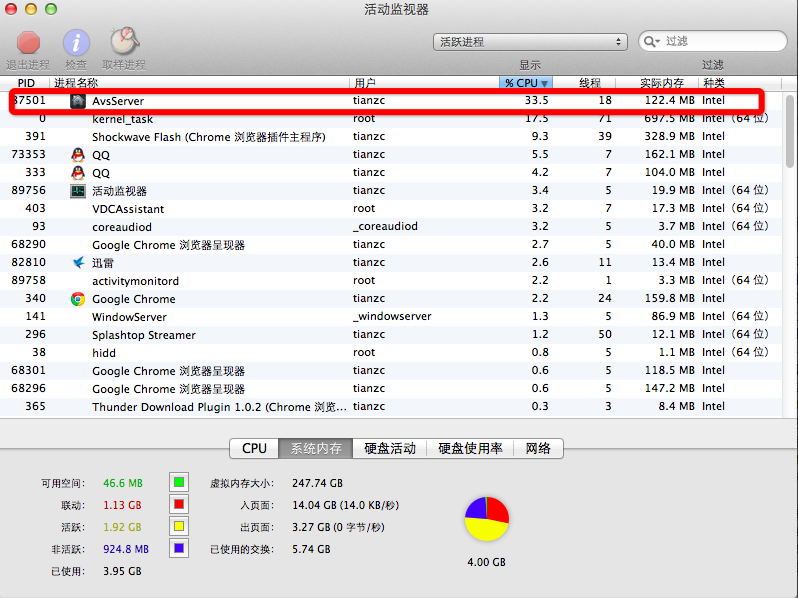
Task: Select the WindowServer process row
Action: (x=391, y=317)
